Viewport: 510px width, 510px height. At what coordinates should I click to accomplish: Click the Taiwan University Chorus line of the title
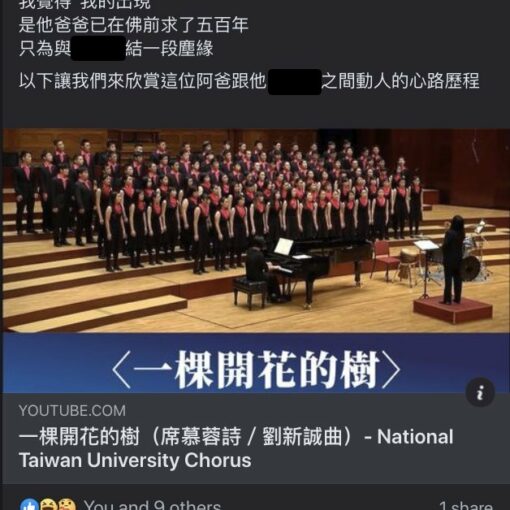point(135,460)
